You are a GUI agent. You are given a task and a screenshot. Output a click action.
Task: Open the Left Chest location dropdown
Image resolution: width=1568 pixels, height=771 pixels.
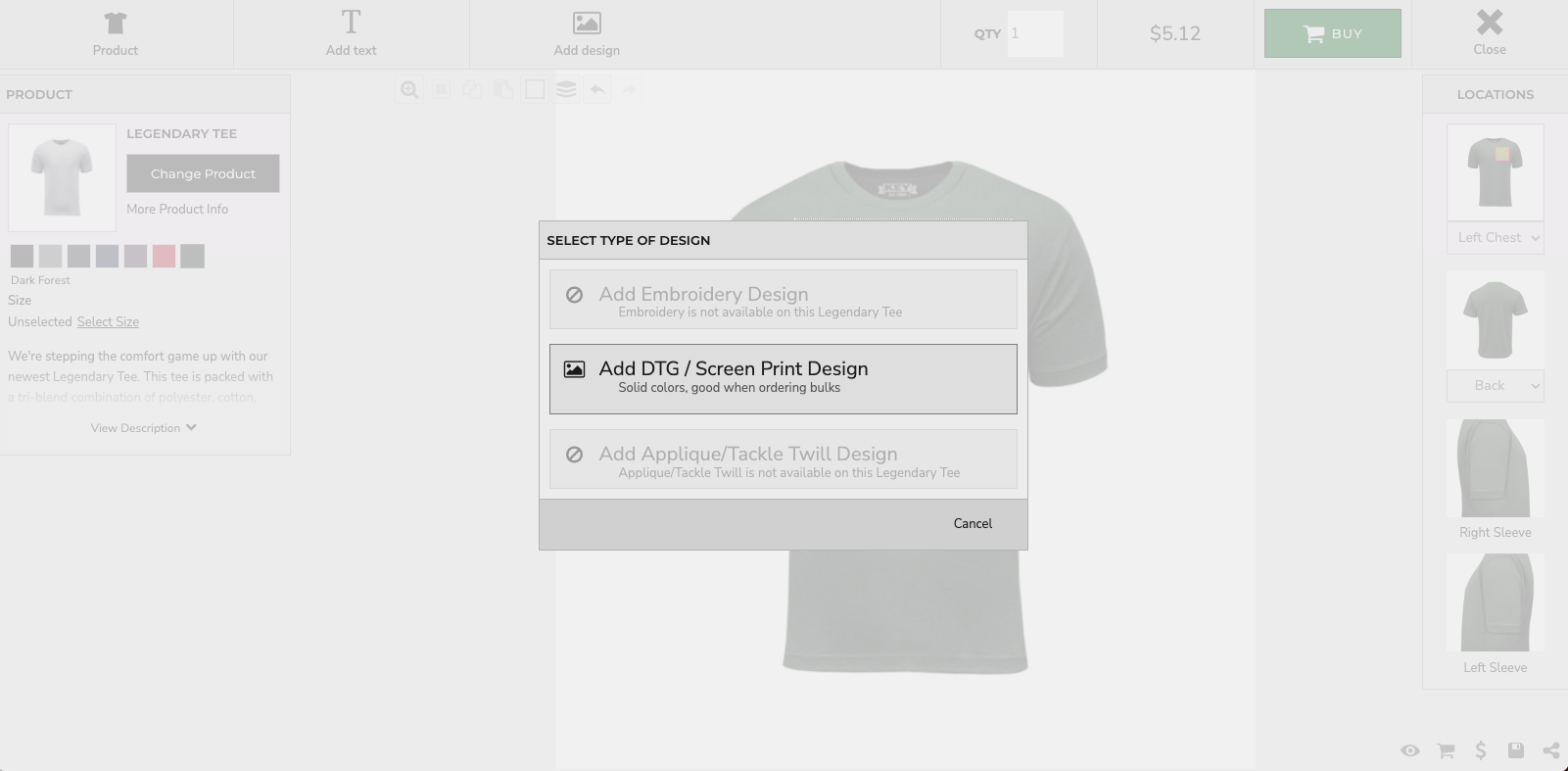pyautogui.click(x=1495, y=238)
